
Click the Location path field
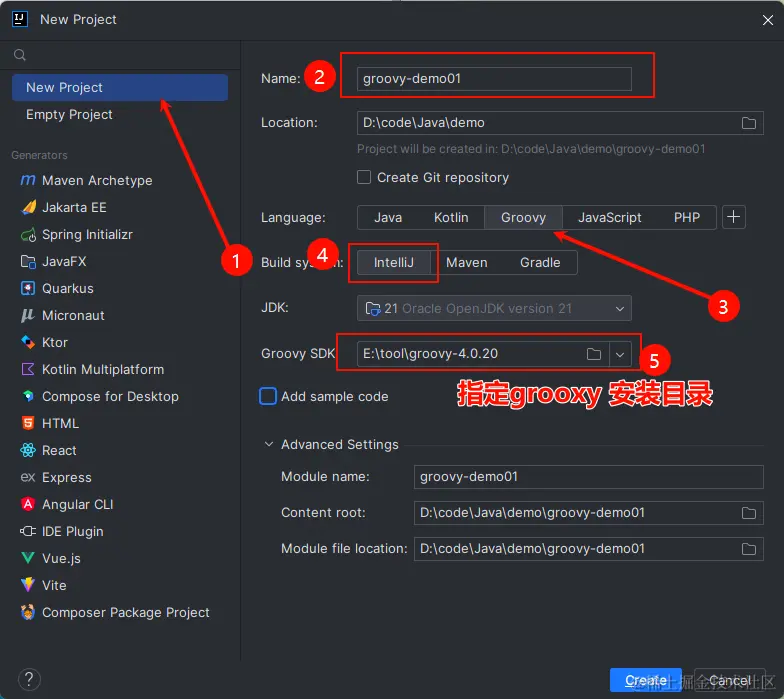tap(560, 123)
